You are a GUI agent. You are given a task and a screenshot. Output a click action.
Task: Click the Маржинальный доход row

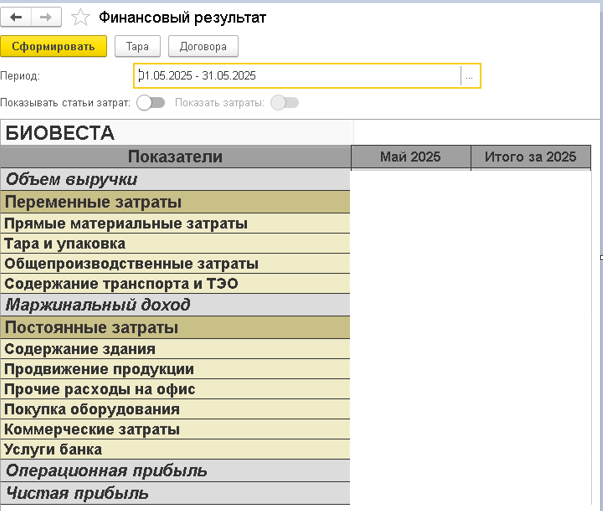pos(175,304)
